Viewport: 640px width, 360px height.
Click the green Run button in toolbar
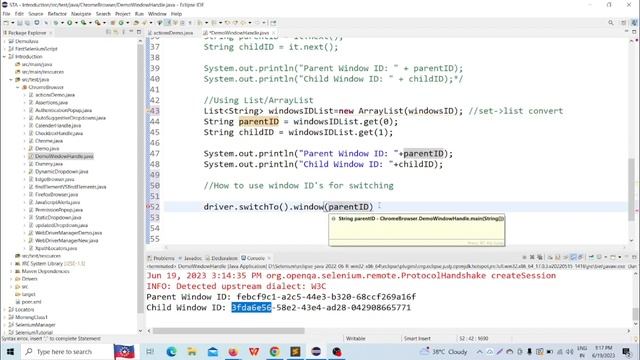pyautogui.click(x=70, y=23)
